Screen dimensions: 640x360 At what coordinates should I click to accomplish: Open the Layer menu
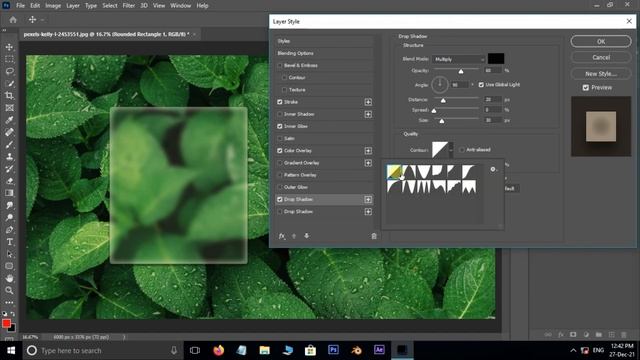pyautogui.click(x=73, y=6)
